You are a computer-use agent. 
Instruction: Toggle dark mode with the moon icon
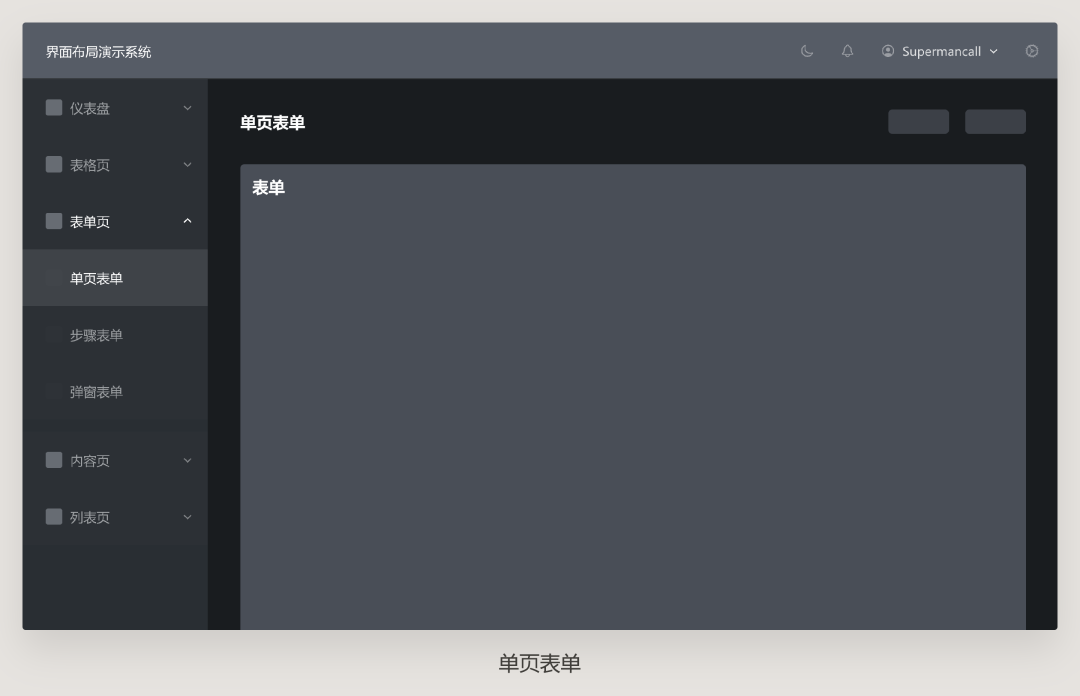[x=807, y=51]
